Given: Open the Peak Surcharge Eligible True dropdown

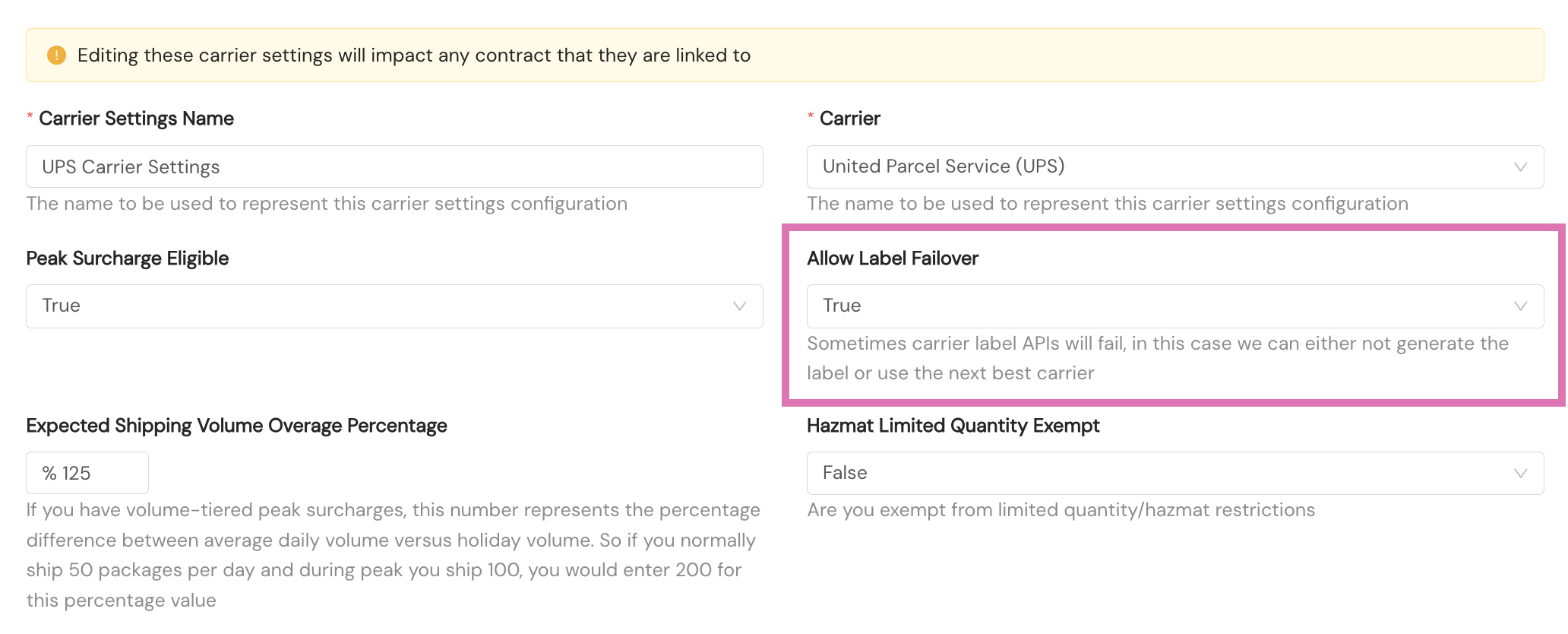Looking at the screenshot, I should [x=394, y=306].
